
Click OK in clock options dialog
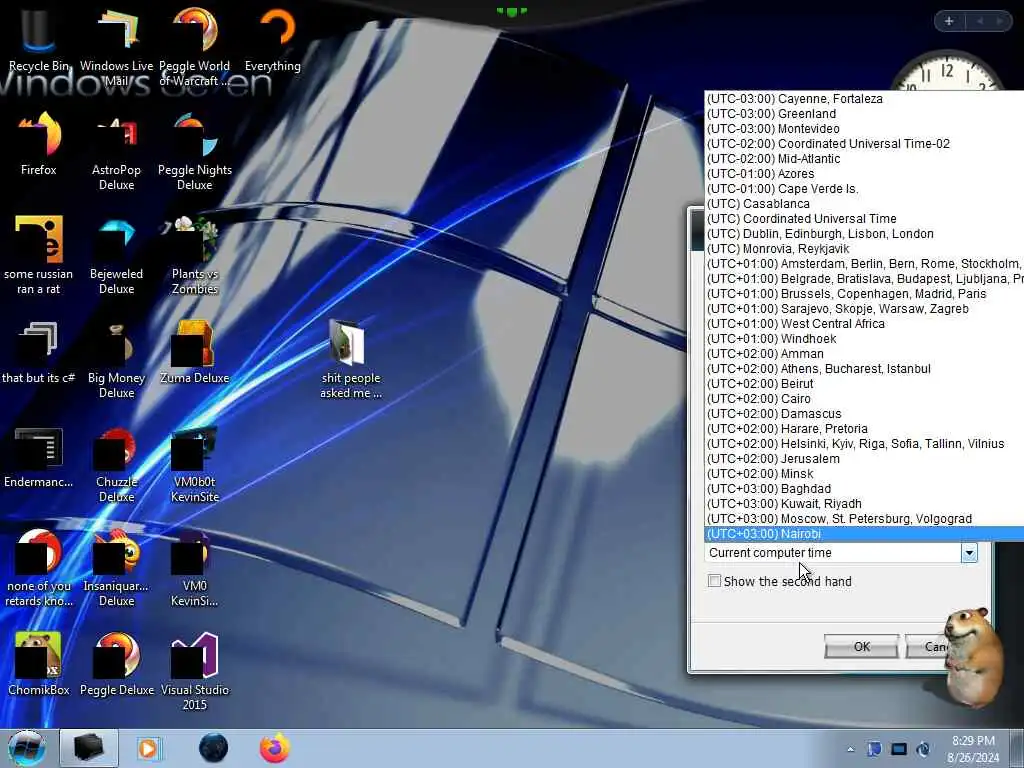861,647
